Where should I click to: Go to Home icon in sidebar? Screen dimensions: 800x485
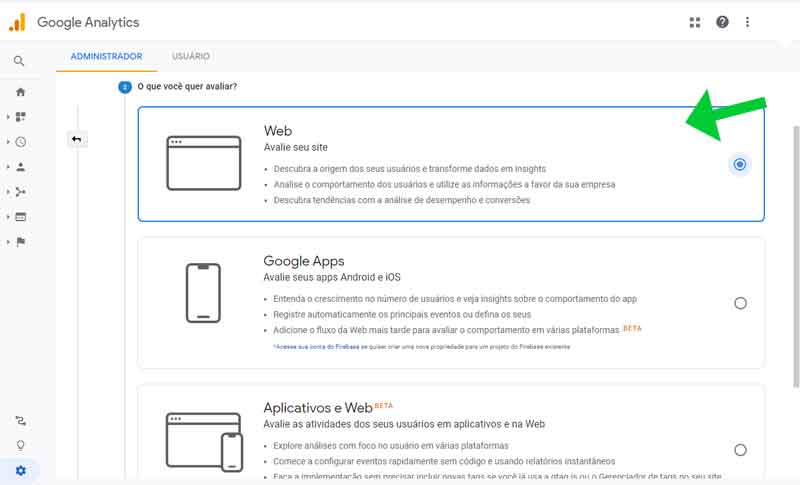click(20, 92)
